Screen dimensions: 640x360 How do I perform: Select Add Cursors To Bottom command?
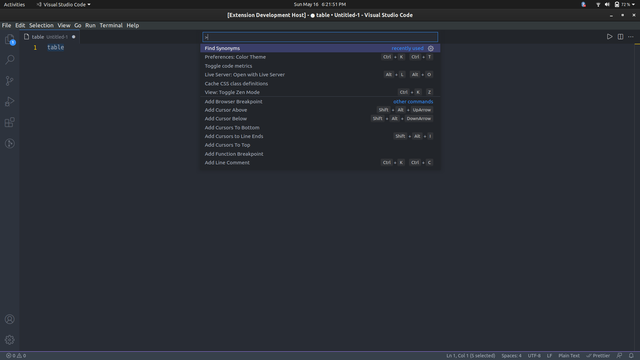(x=320, y=127)
